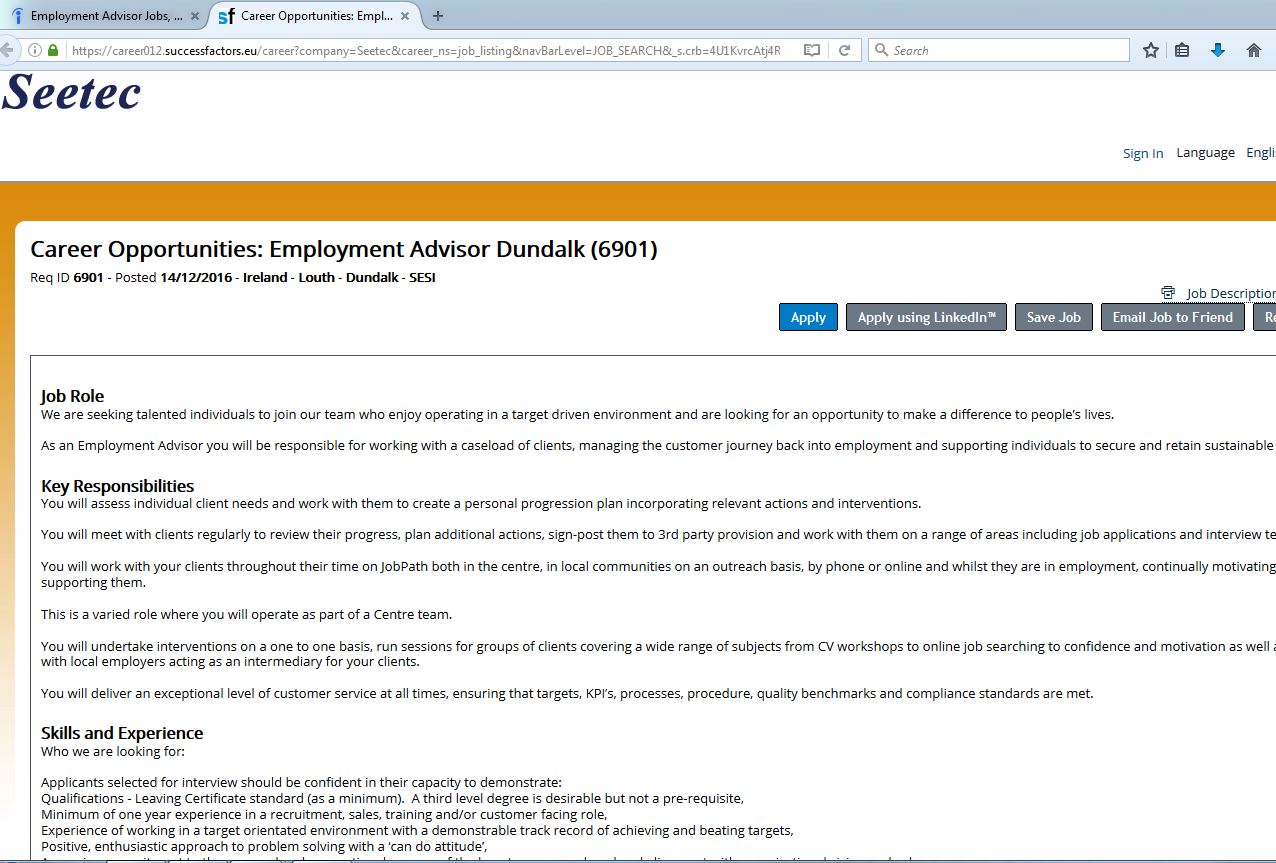Viewport: 1276px width, 863px height.
Task: Open the bookmarks list icon
Action: [1182, 50]
